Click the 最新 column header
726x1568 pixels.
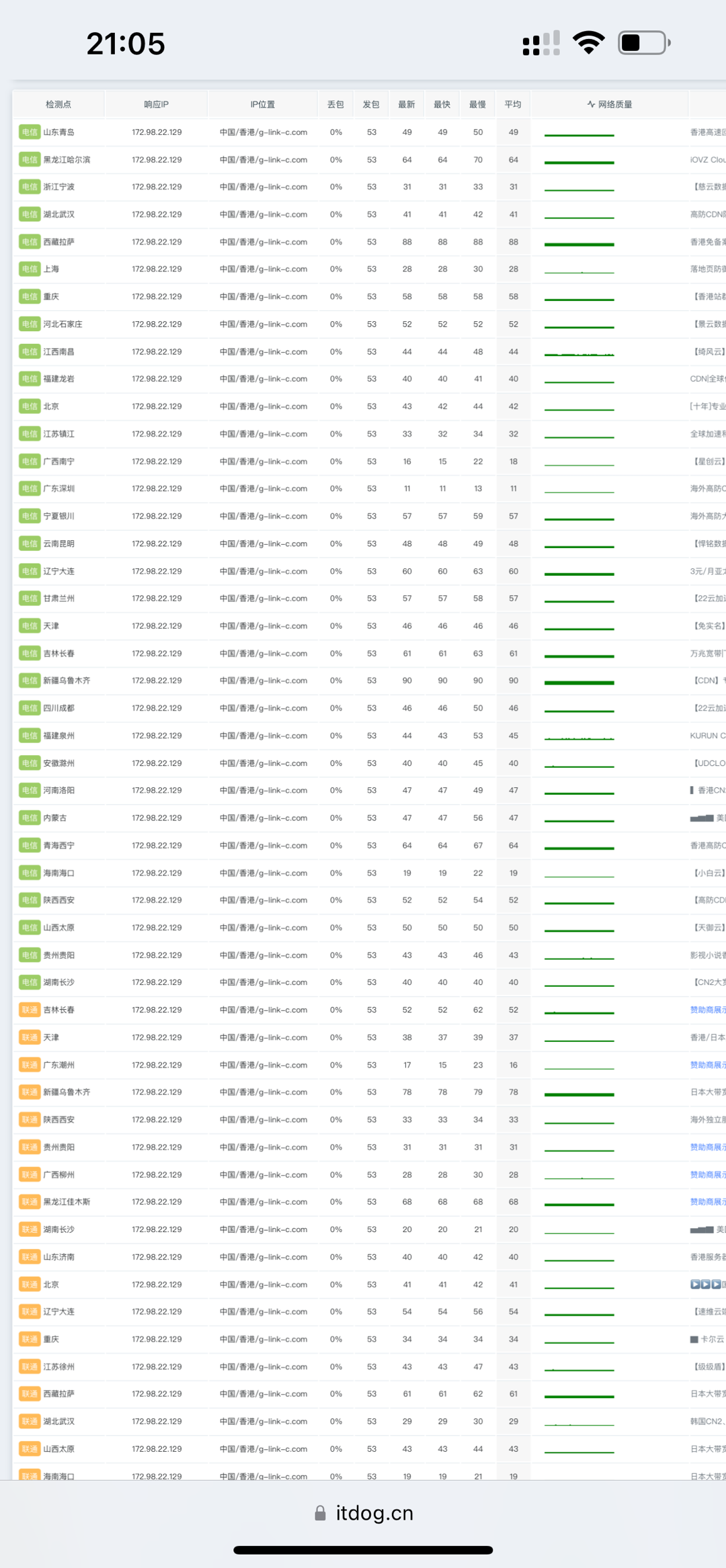tap(407, 104)
